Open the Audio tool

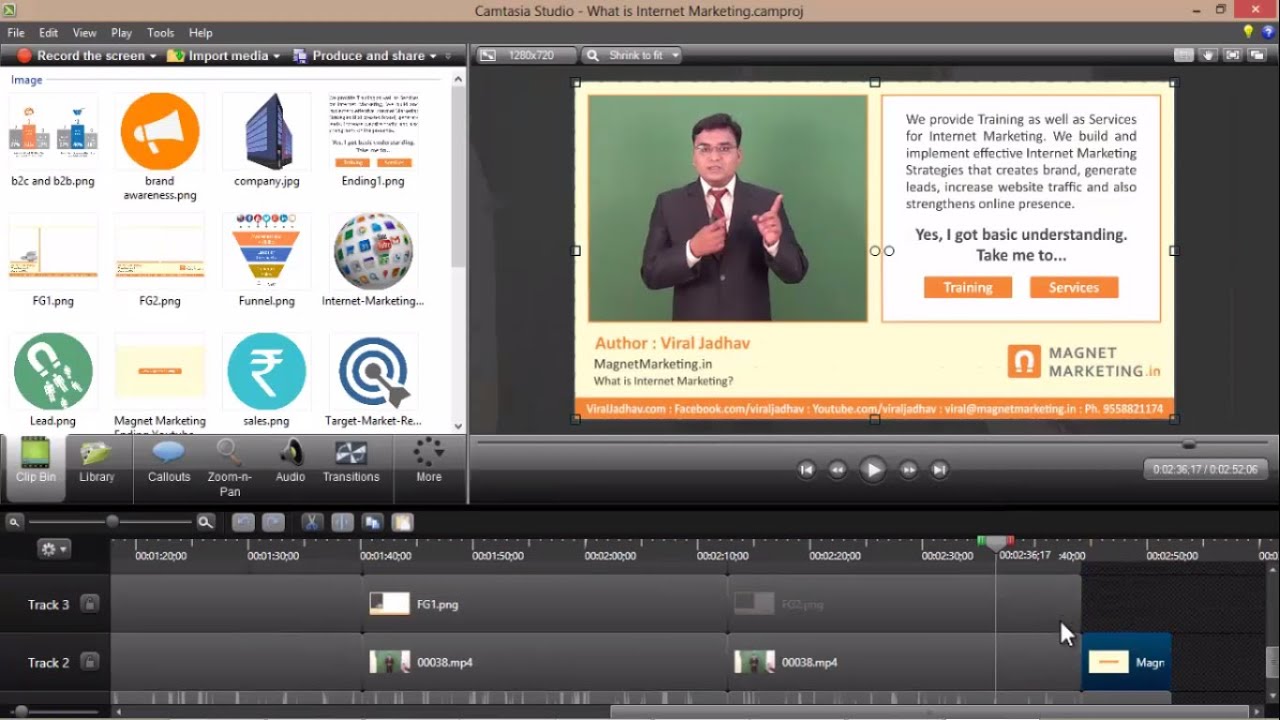click(x=290, y=462)
